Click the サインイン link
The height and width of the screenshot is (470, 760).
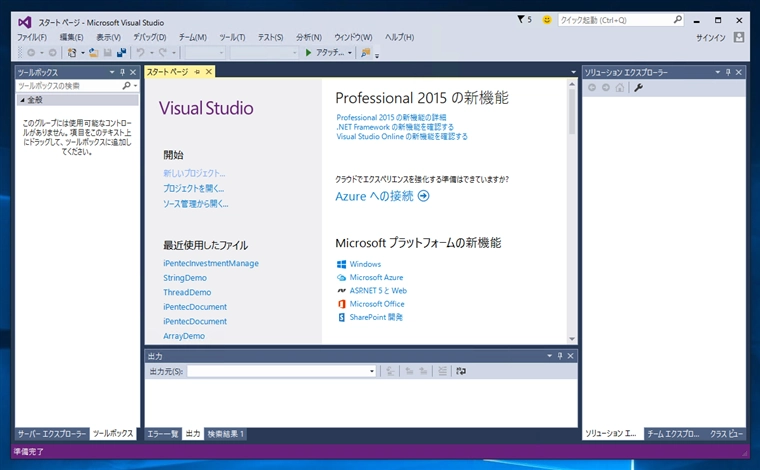[x=711, y=38]
